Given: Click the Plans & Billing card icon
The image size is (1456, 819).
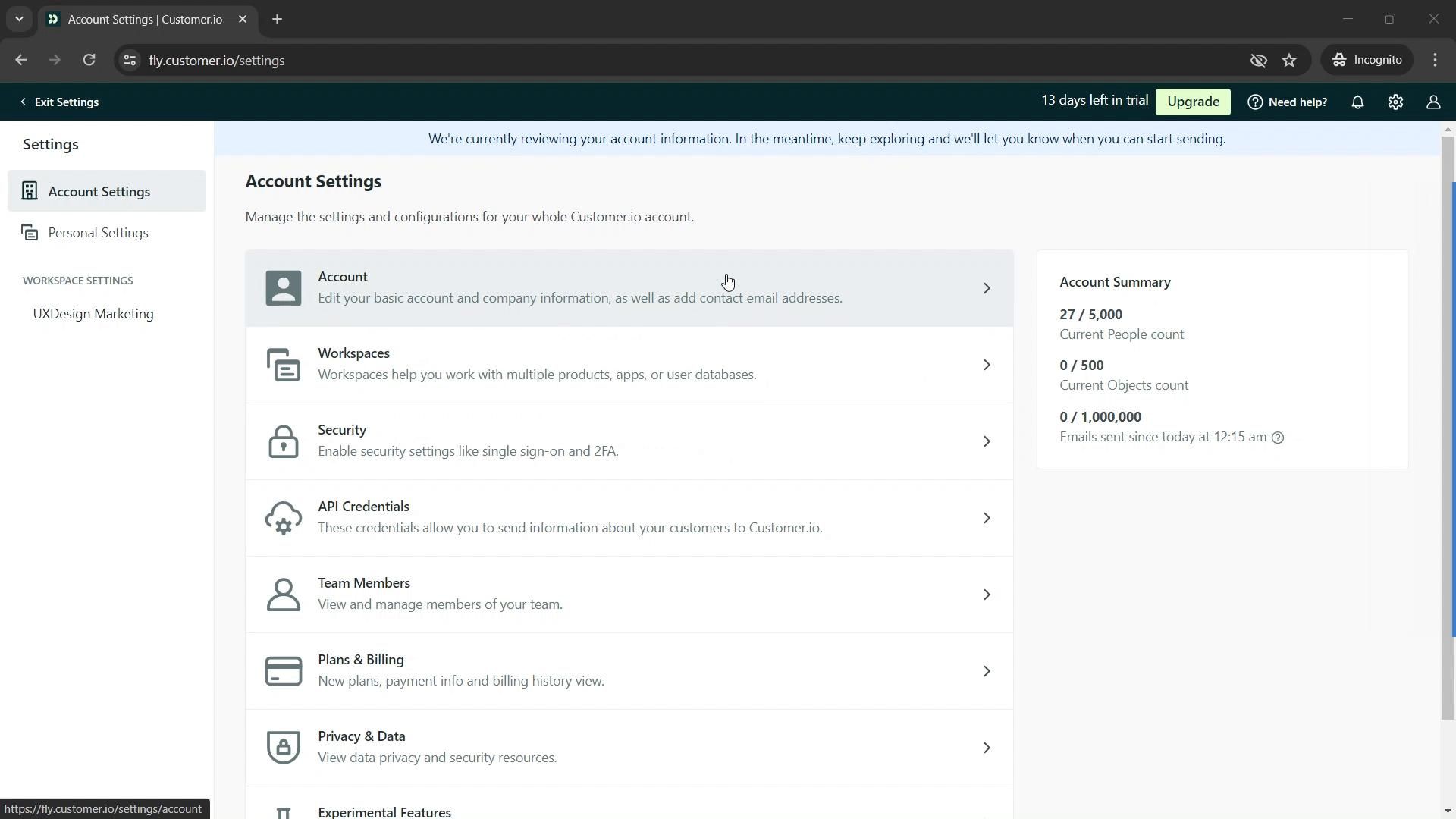Looking at the screenshot, I should pos(282,672).
